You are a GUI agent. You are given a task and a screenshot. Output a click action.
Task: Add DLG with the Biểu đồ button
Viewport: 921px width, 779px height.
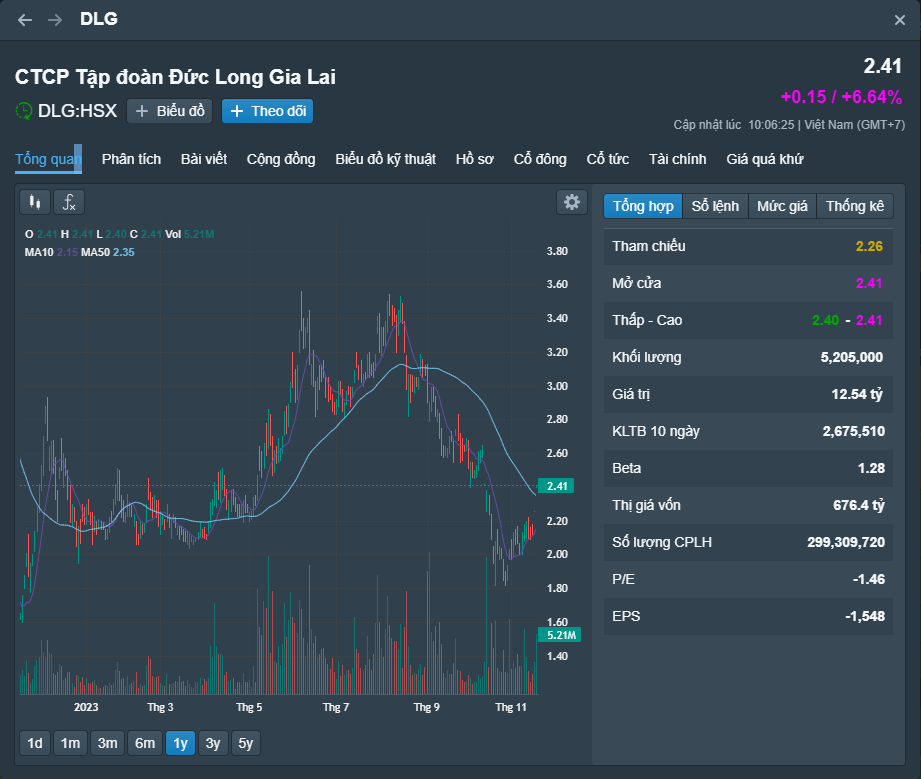[169, 111]
